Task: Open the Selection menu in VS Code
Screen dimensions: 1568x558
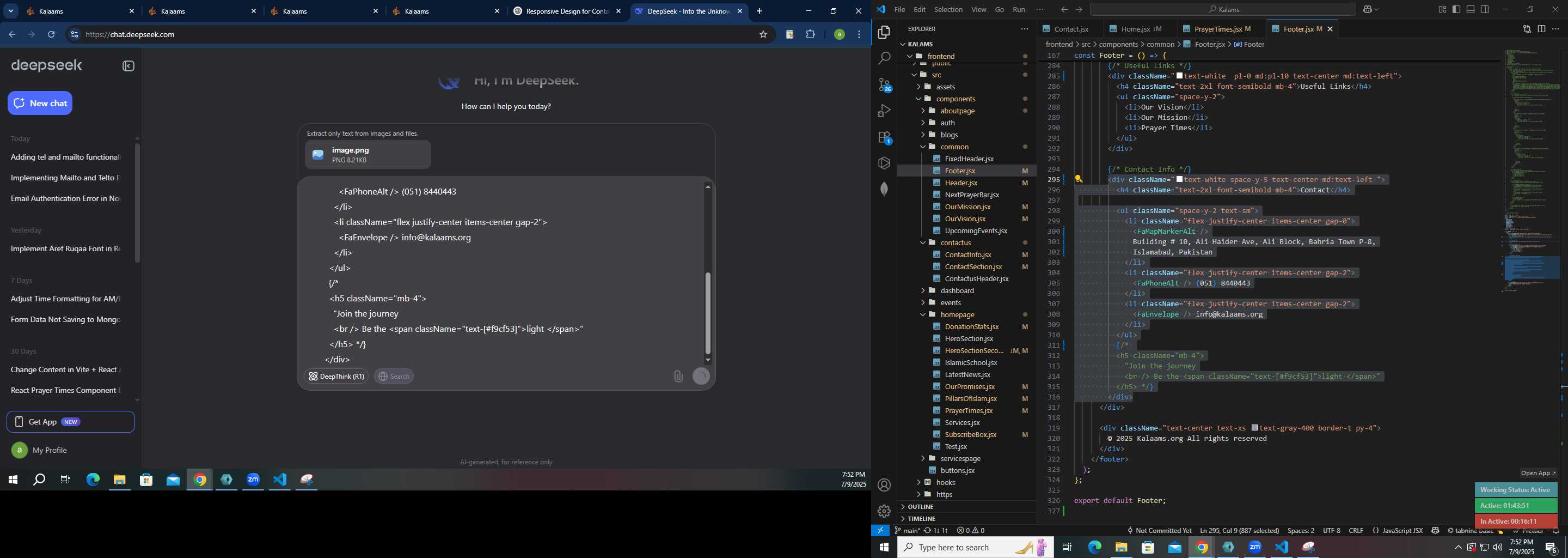Action: (948, 10)
